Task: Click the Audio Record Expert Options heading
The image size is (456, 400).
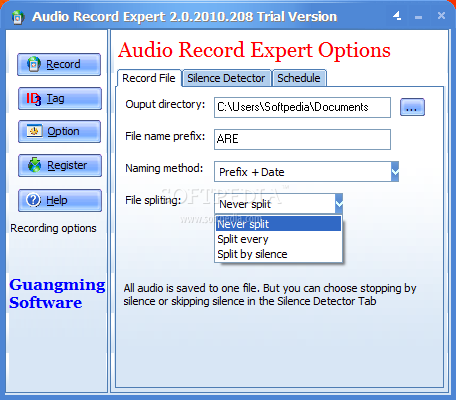Action: (254, 50)
